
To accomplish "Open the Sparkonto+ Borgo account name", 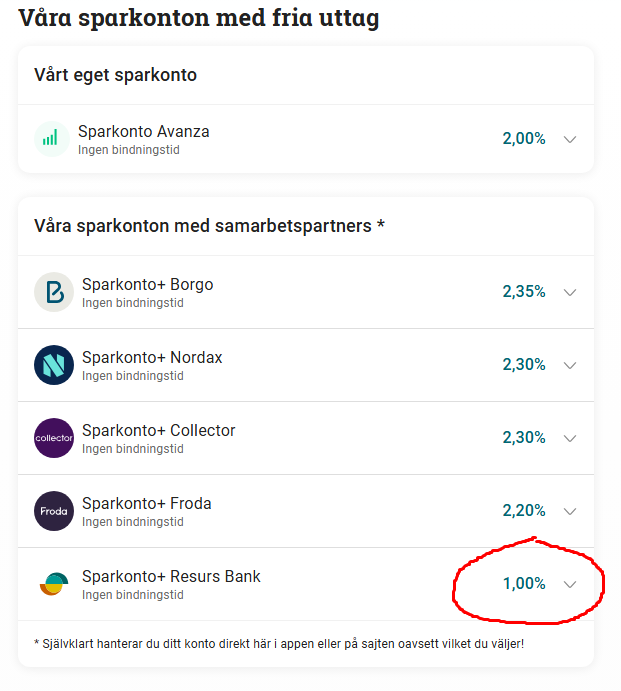I will [147, 285].
